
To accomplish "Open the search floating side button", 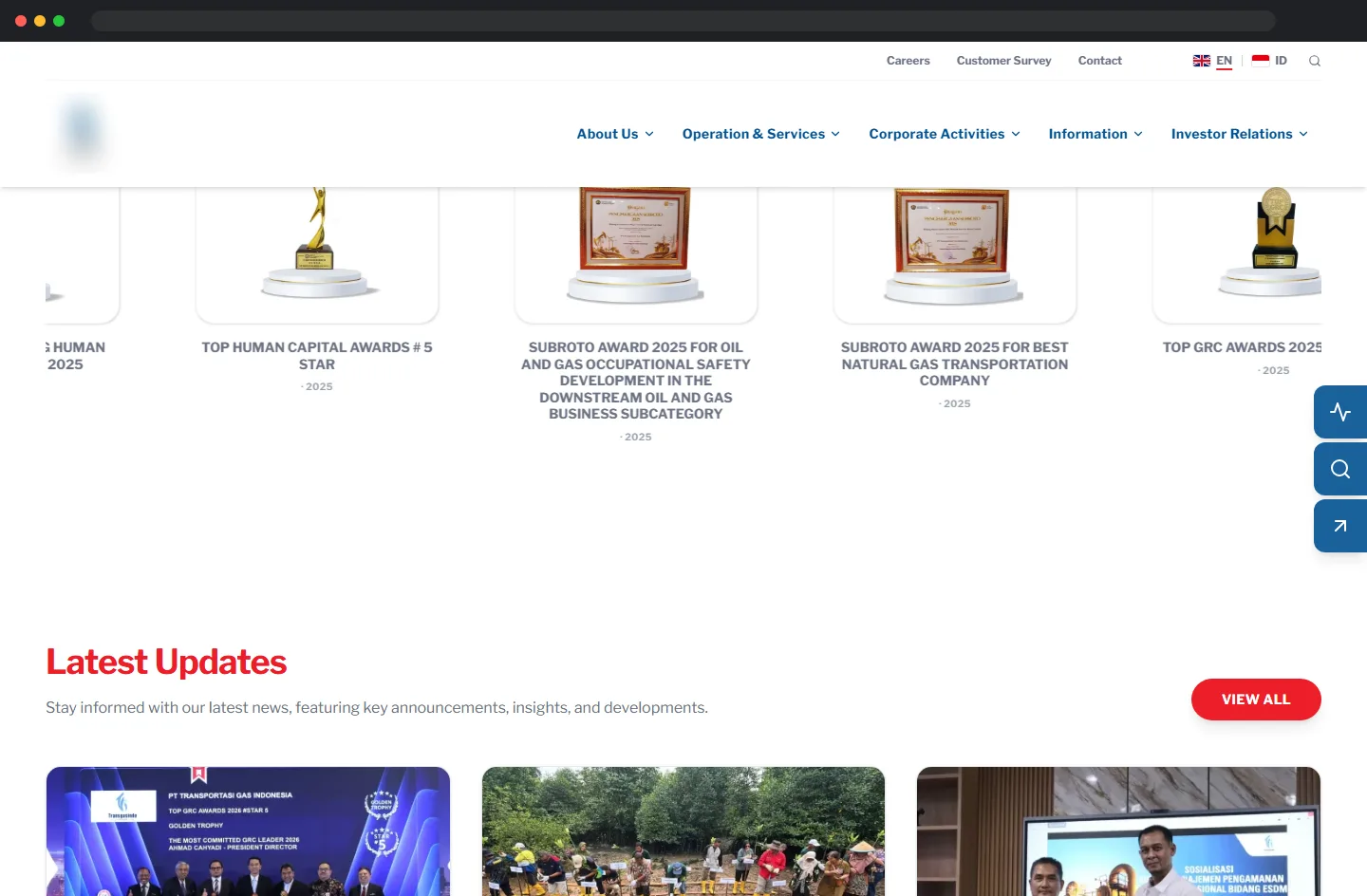I will coord(1340,469).
